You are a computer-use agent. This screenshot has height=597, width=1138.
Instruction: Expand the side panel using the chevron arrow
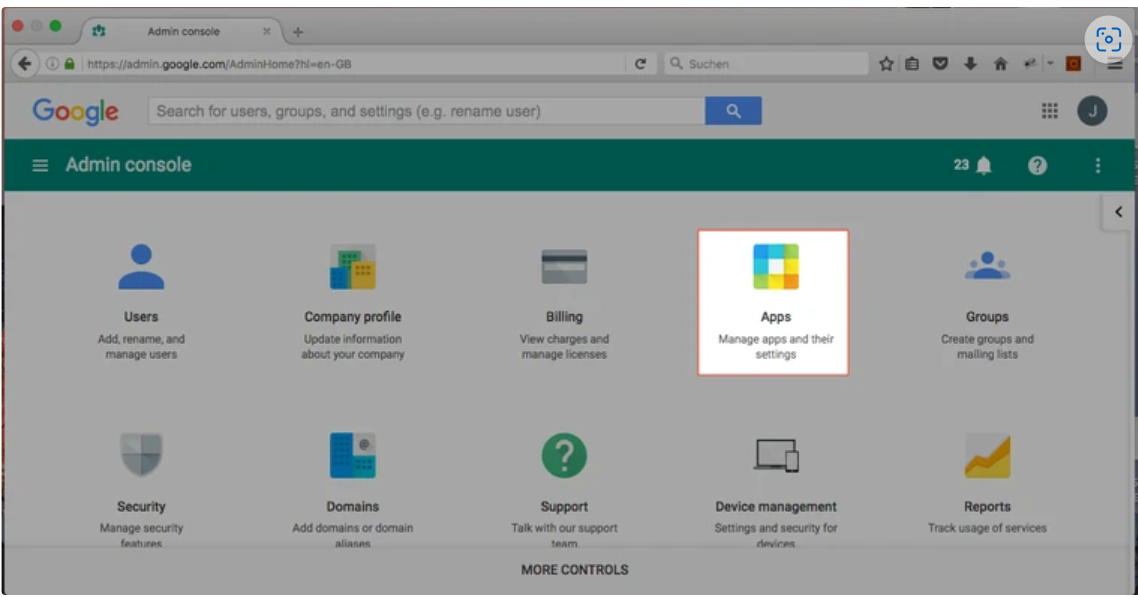tap(1118, 212)
